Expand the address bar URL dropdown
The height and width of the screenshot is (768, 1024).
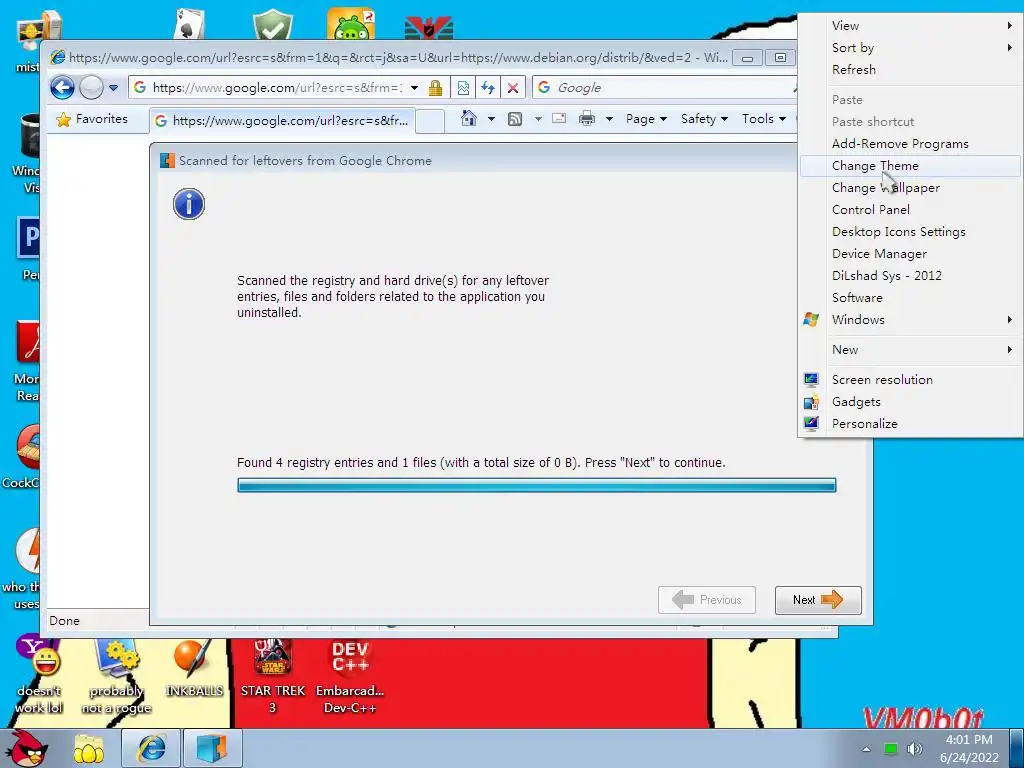tap(415, 88)
